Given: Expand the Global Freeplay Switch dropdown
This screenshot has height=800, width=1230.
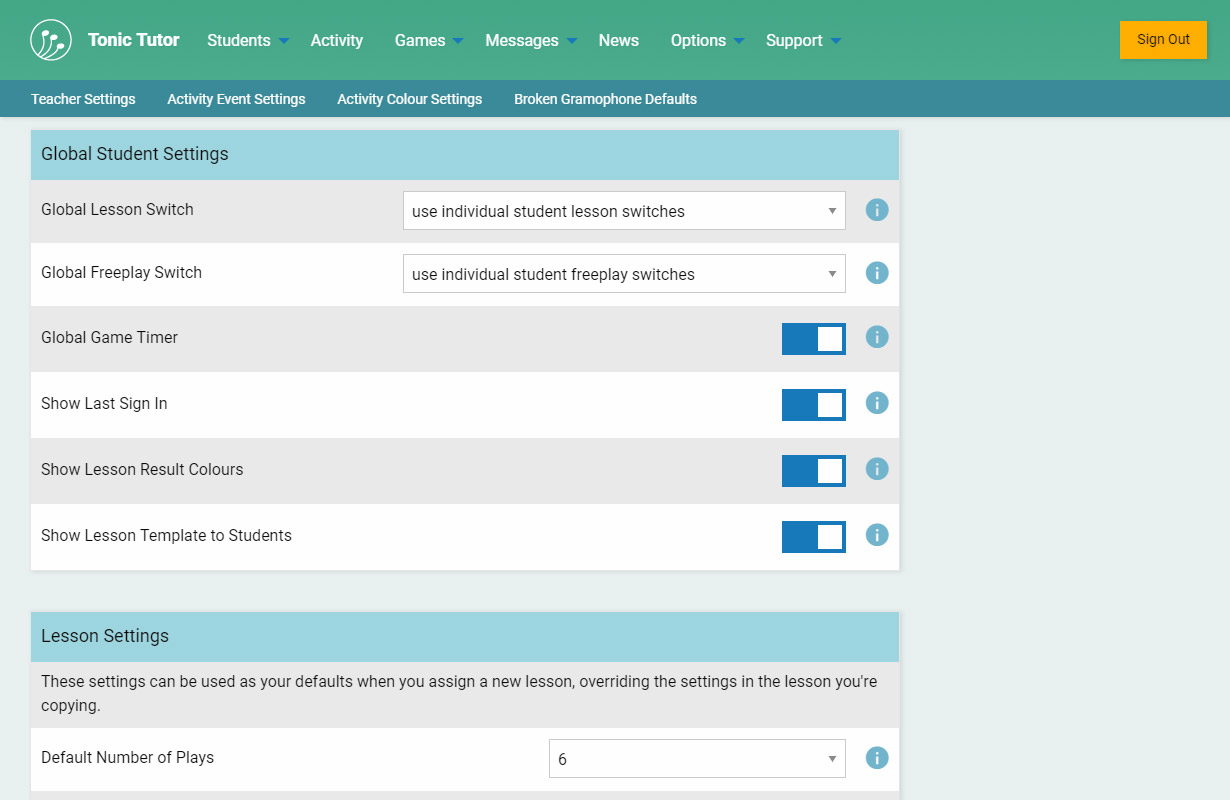Looking at the screenshot, I should (x=624, y=274).
